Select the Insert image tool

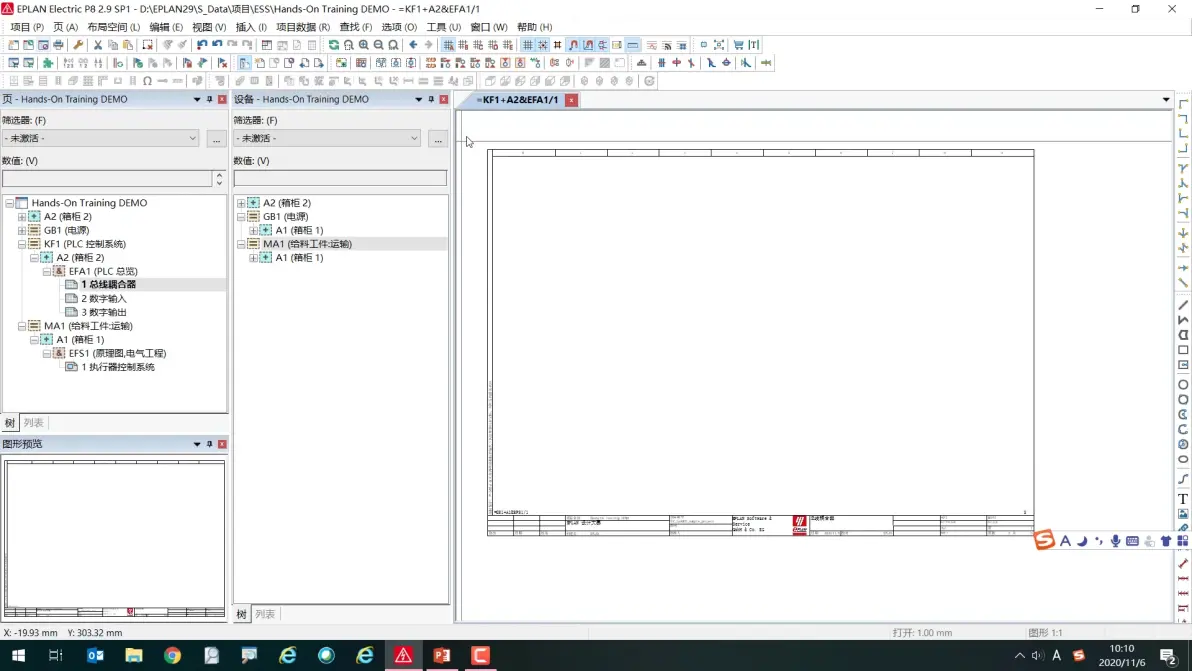pyautogui.click(x=1183, y=514)
